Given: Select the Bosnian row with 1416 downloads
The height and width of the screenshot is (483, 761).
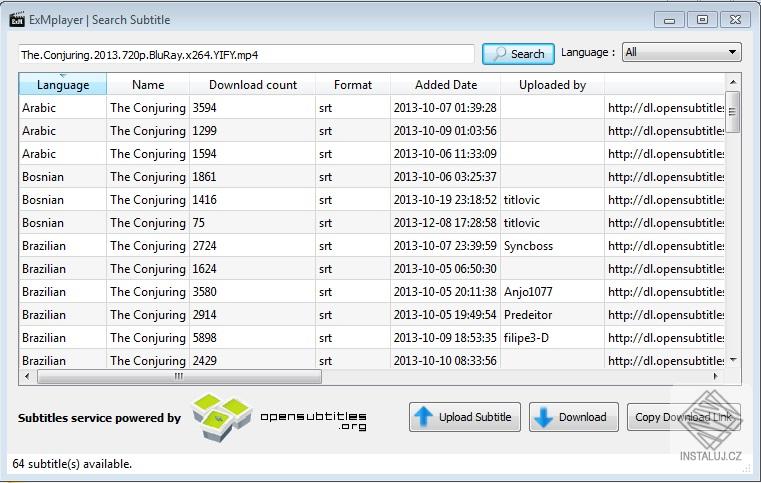Looking at the screenshot, I should click(x=372, y=200).
